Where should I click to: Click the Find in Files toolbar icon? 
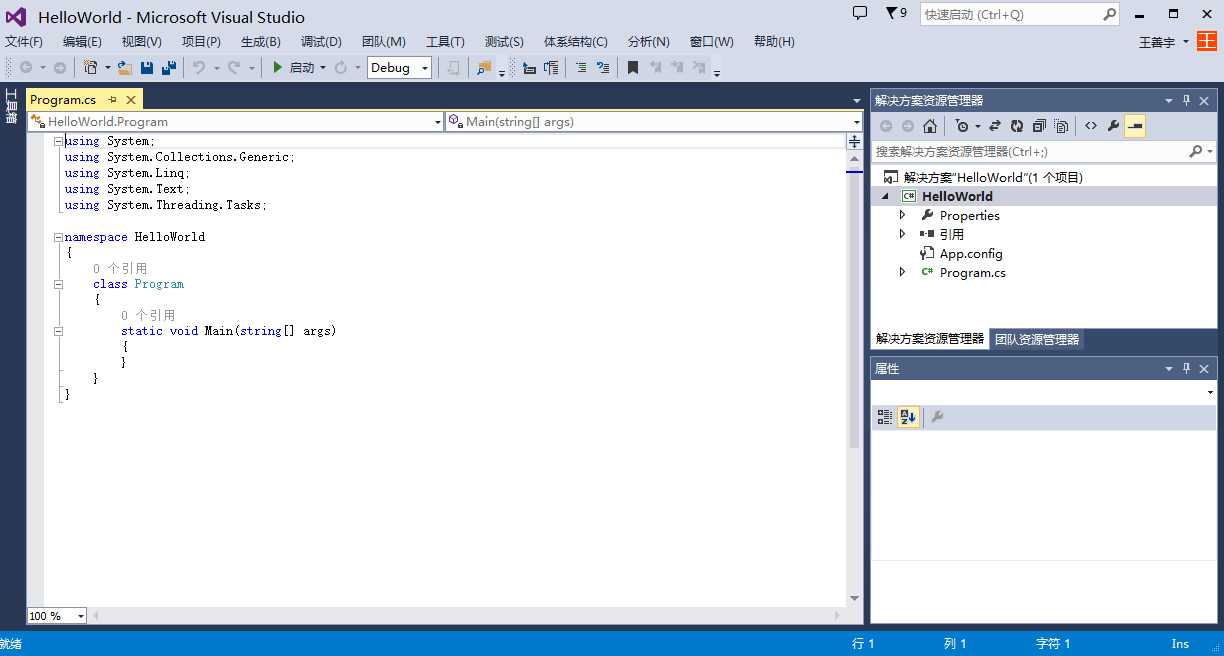(x=484, y=68)
